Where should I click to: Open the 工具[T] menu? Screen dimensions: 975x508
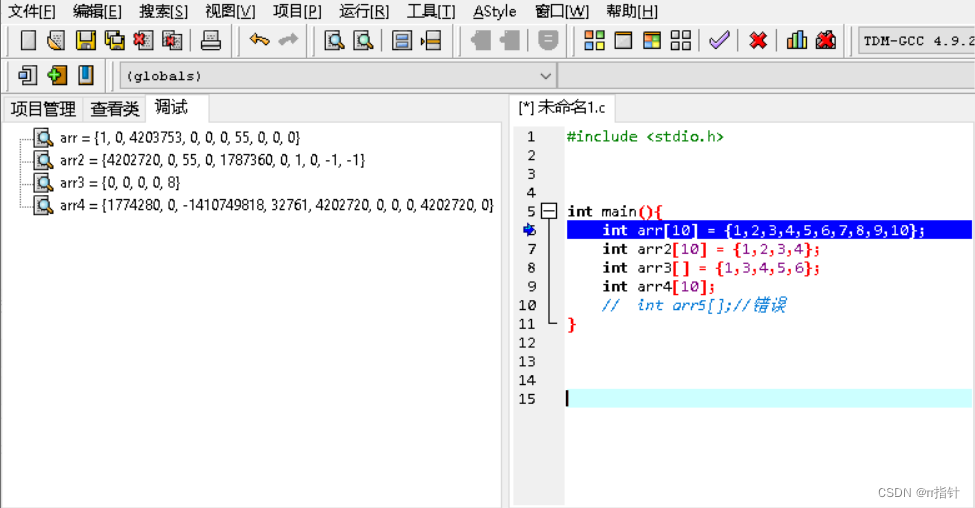[431, 11]
